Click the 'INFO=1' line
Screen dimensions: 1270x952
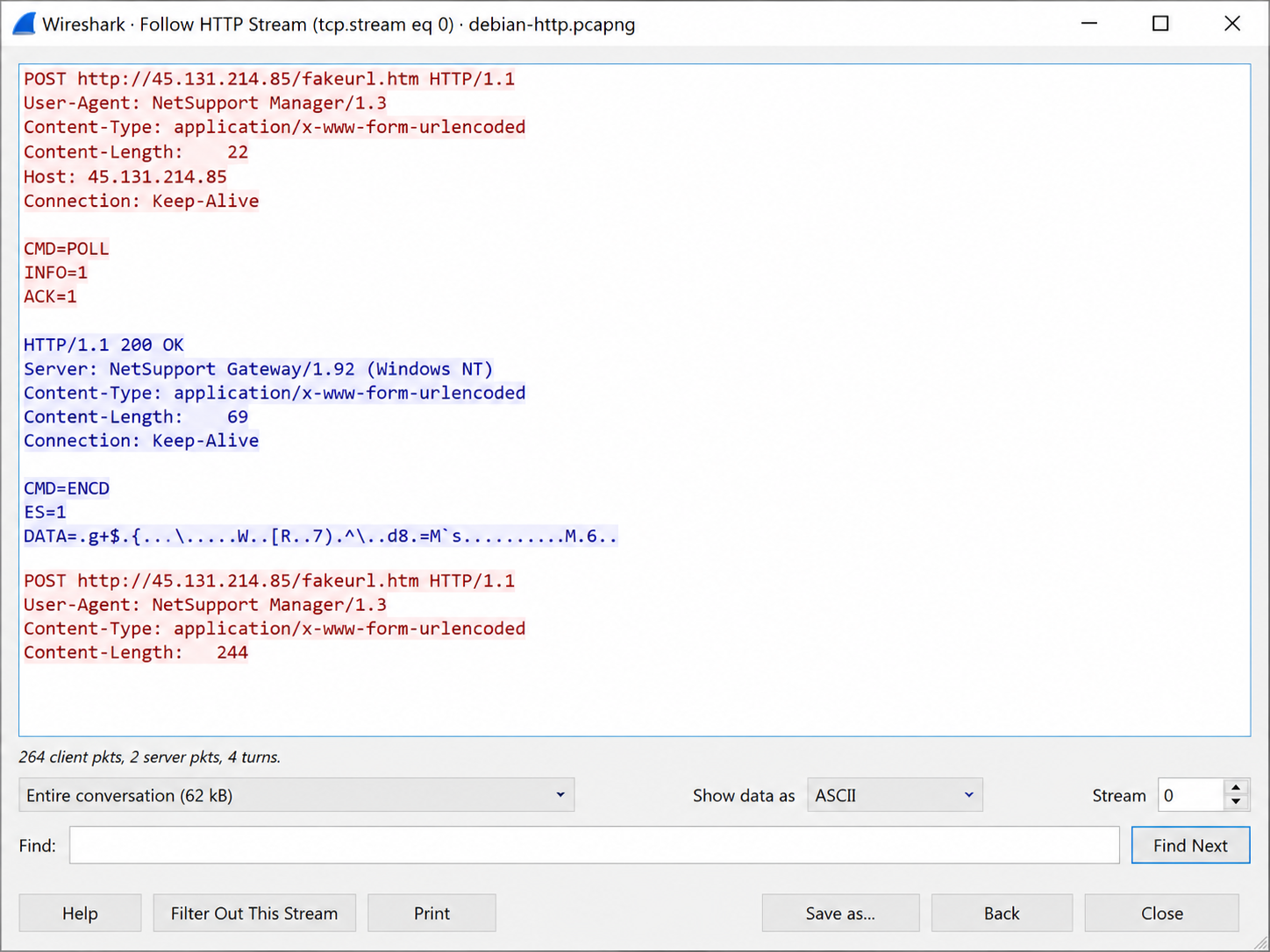pyautogui.click(x=56, y=273)
